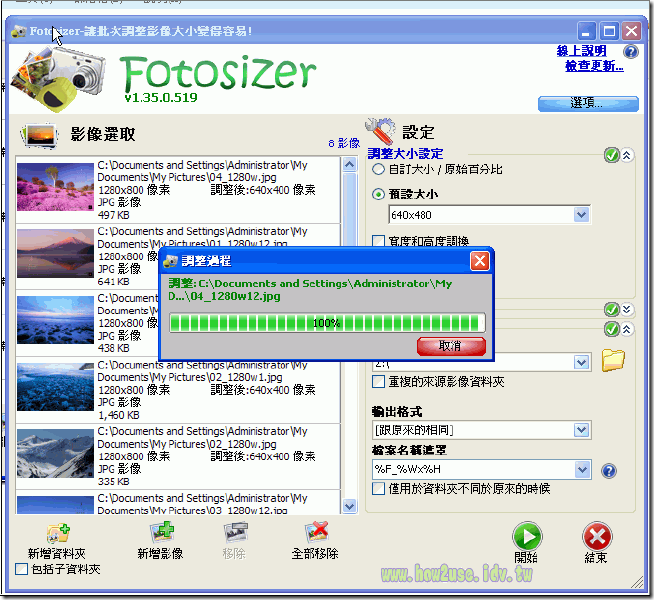Select the 641 KB mountain lake thumbnail
The width and height of the screenshot is (654, 600).
click(x=55, y=253)
